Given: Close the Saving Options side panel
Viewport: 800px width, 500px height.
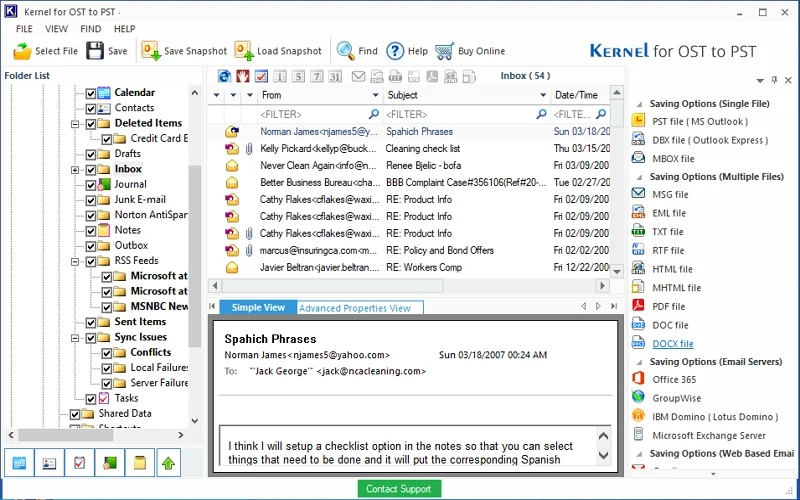Looking at the screenshot, I should click(788, 80).
